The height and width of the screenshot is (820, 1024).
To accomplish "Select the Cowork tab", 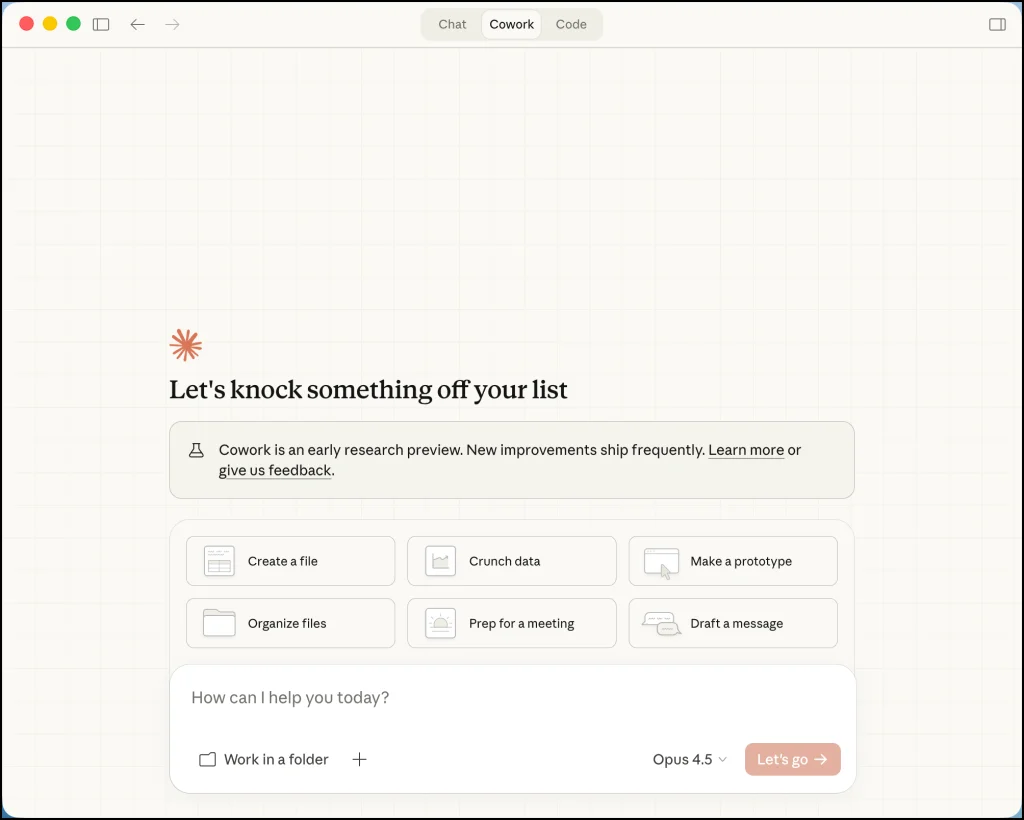I will [512, 24].
